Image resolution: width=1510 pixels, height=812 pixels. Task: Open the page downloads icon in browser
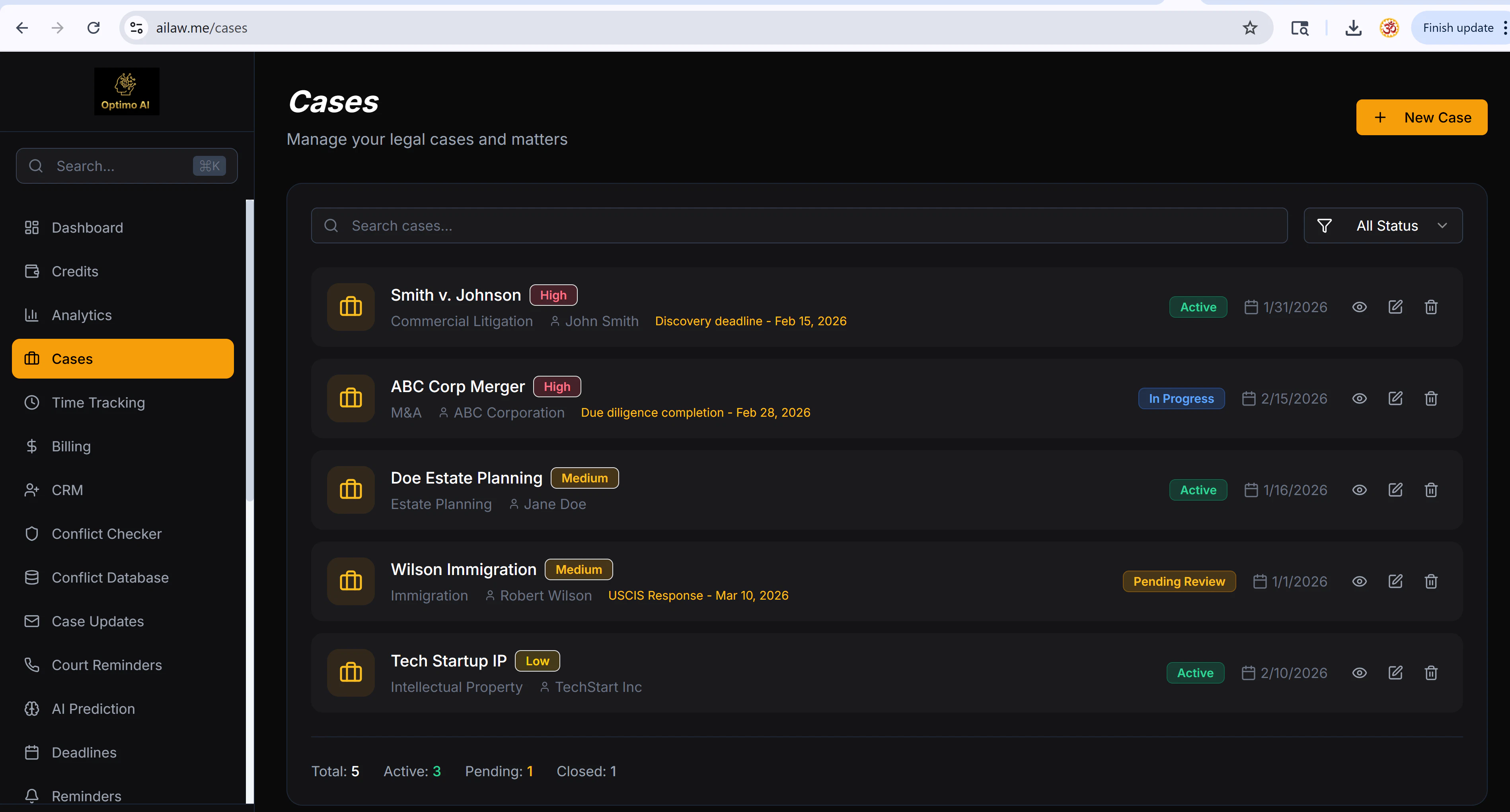click(1353, 27)
